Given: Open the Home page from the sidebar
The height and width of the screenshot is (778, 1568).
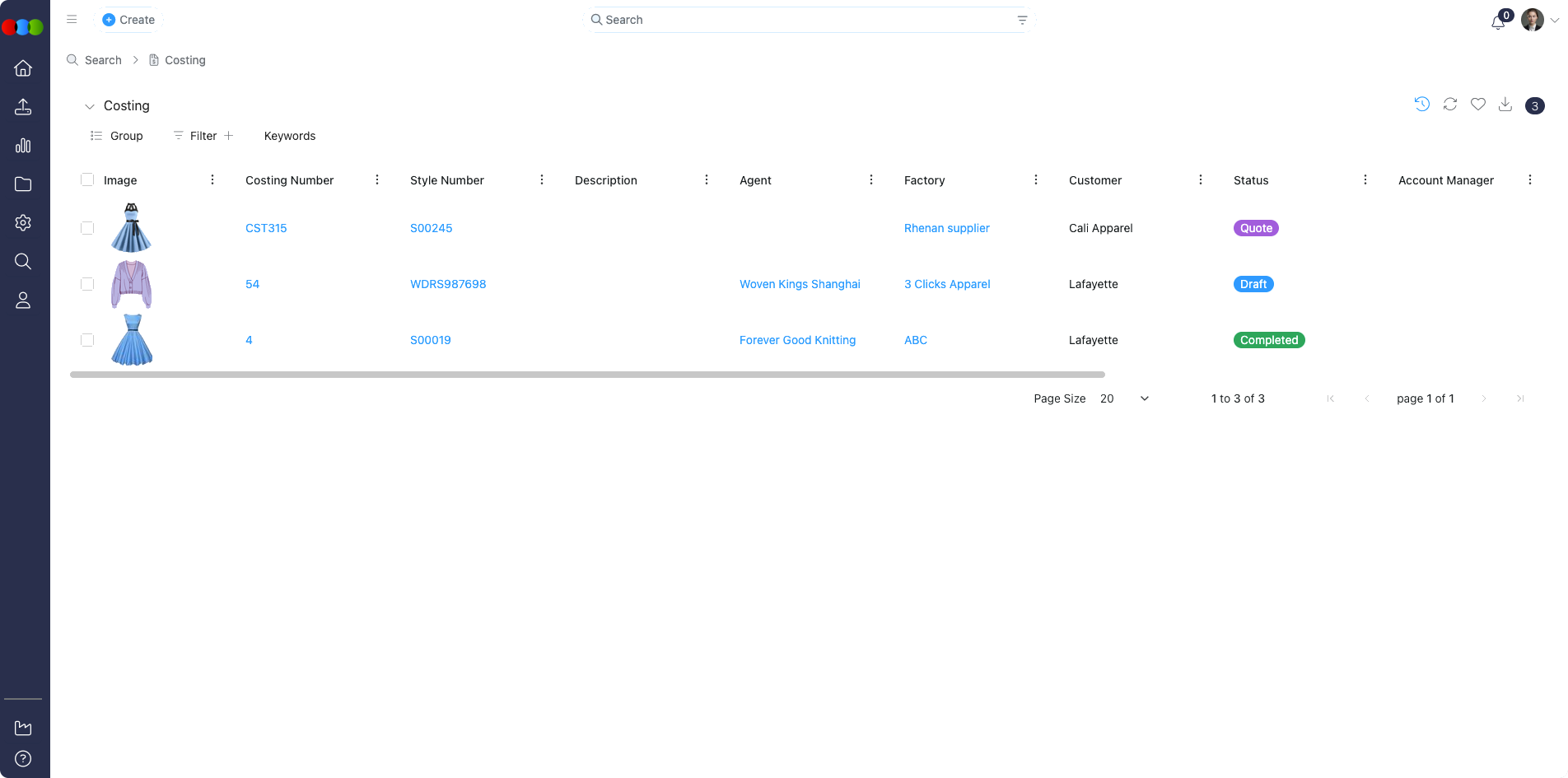Looking at the screenshot, I should (x=22, y=68).
